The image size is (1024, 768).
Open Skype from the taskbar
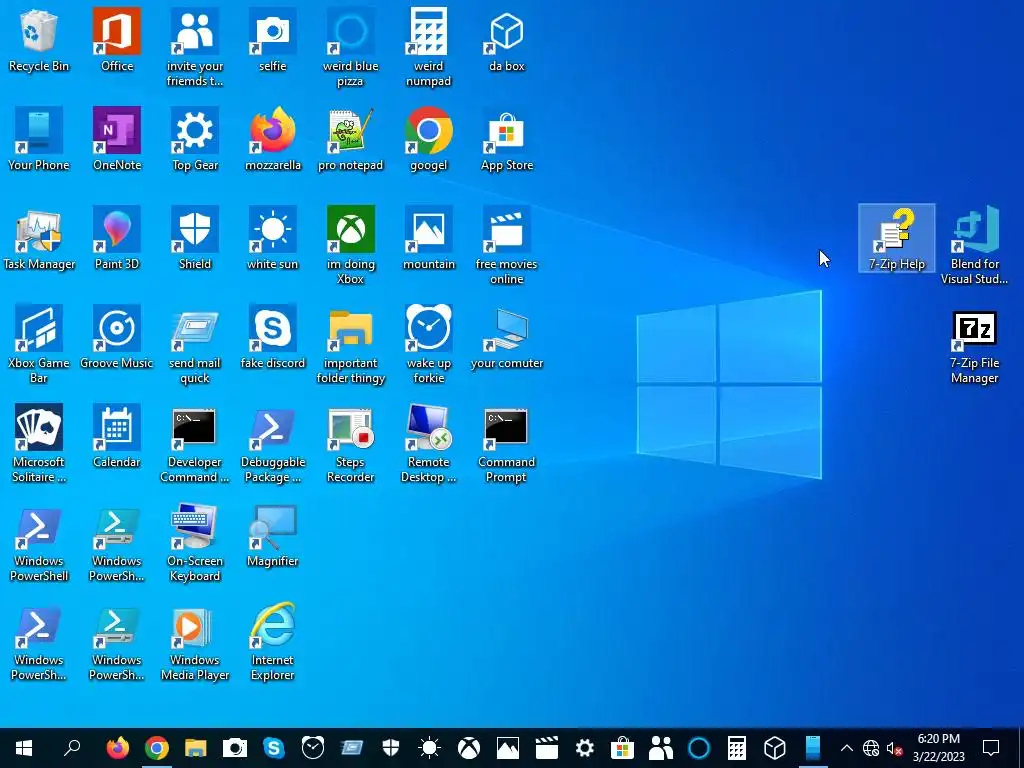coord(274,748)
